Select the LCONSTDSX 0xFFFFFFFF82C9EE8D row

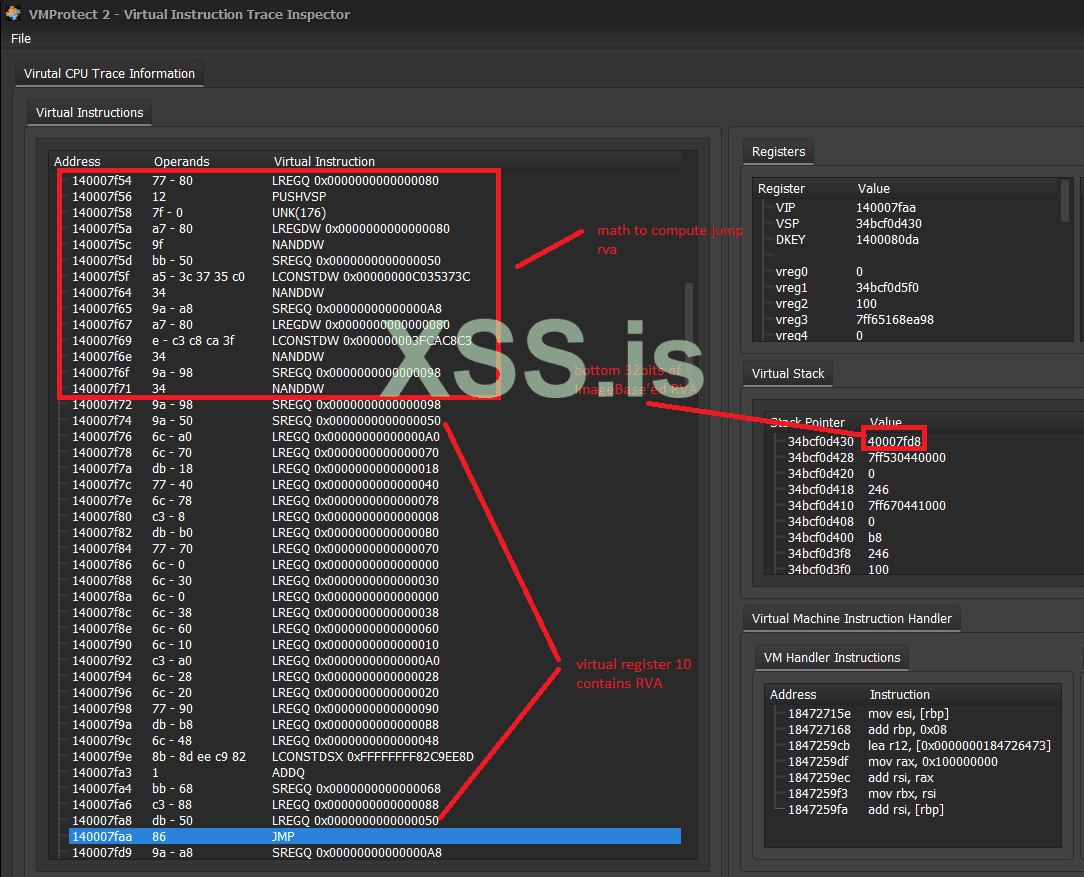pos(375,757)
